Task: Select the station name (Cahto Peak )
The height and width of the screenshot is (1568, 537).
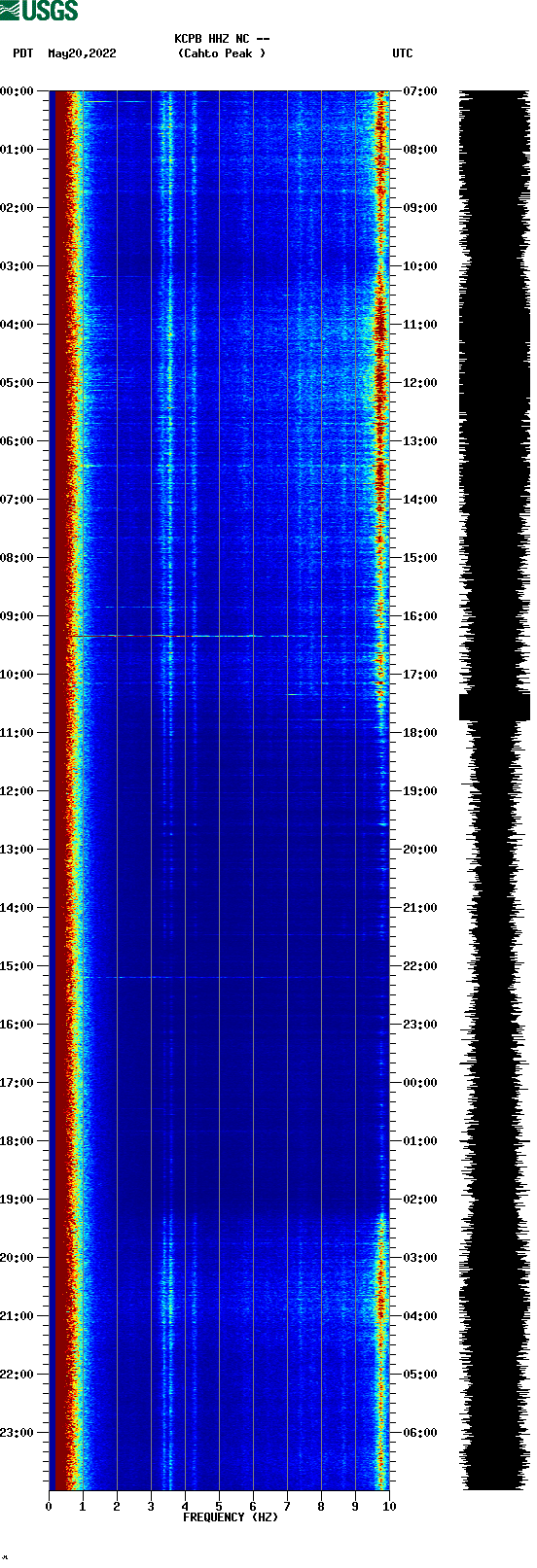Action: (222, 53)
